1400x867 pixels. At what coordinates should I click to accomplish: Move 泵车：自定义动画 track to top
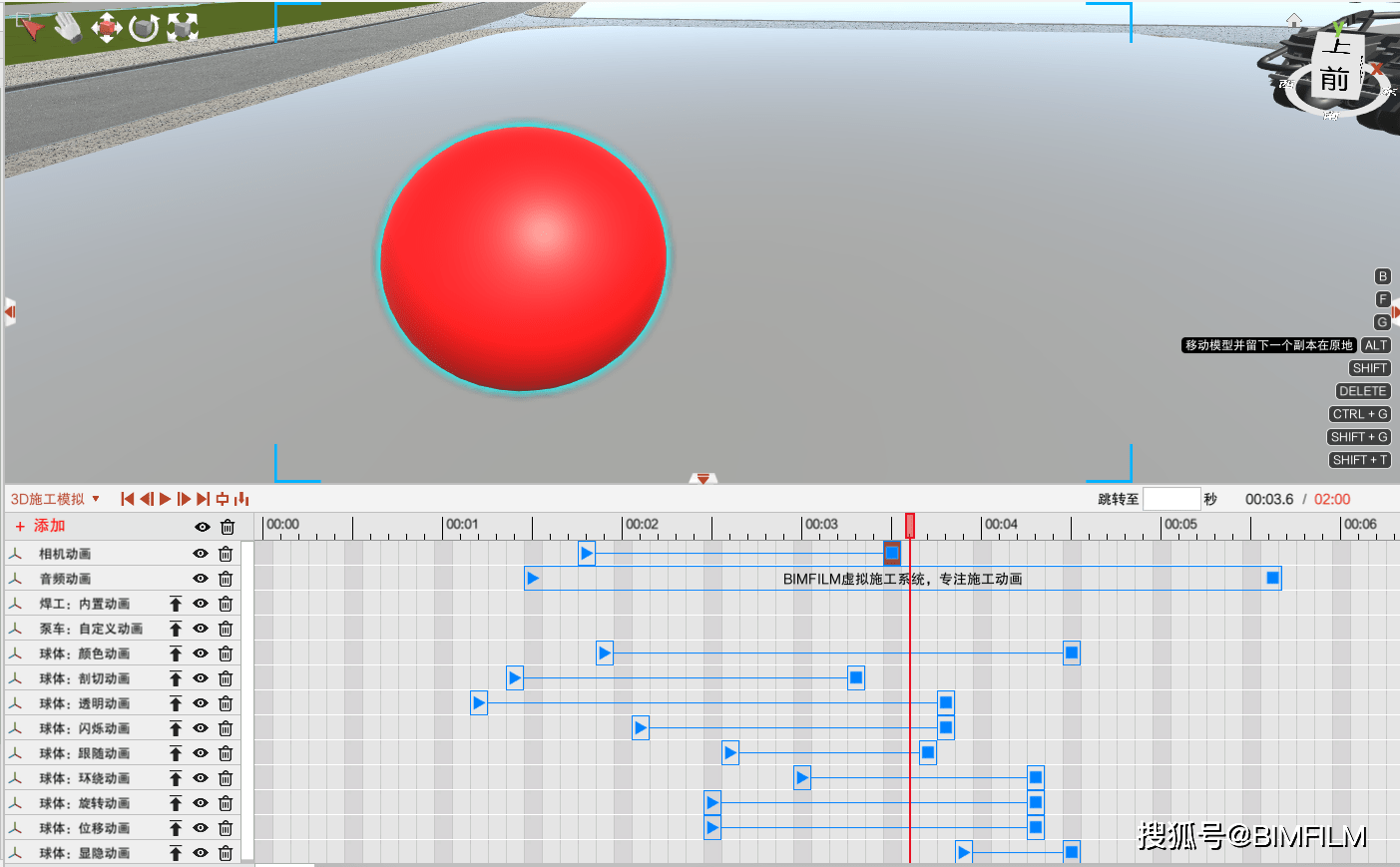coord(176,629)
